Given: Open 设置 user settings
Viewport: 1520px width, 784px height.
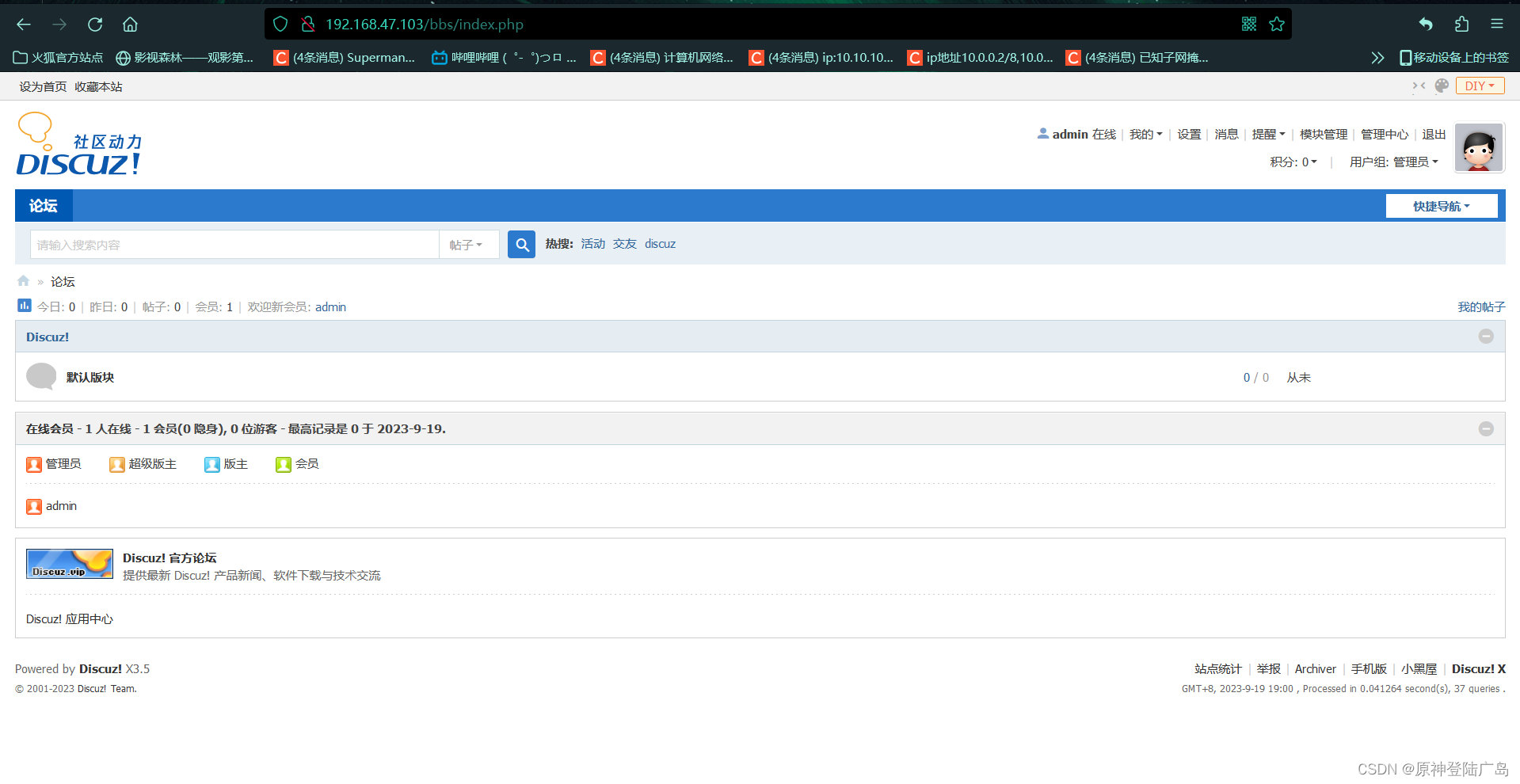Looking at the screenshot, I should click(x=1189, y=134).
